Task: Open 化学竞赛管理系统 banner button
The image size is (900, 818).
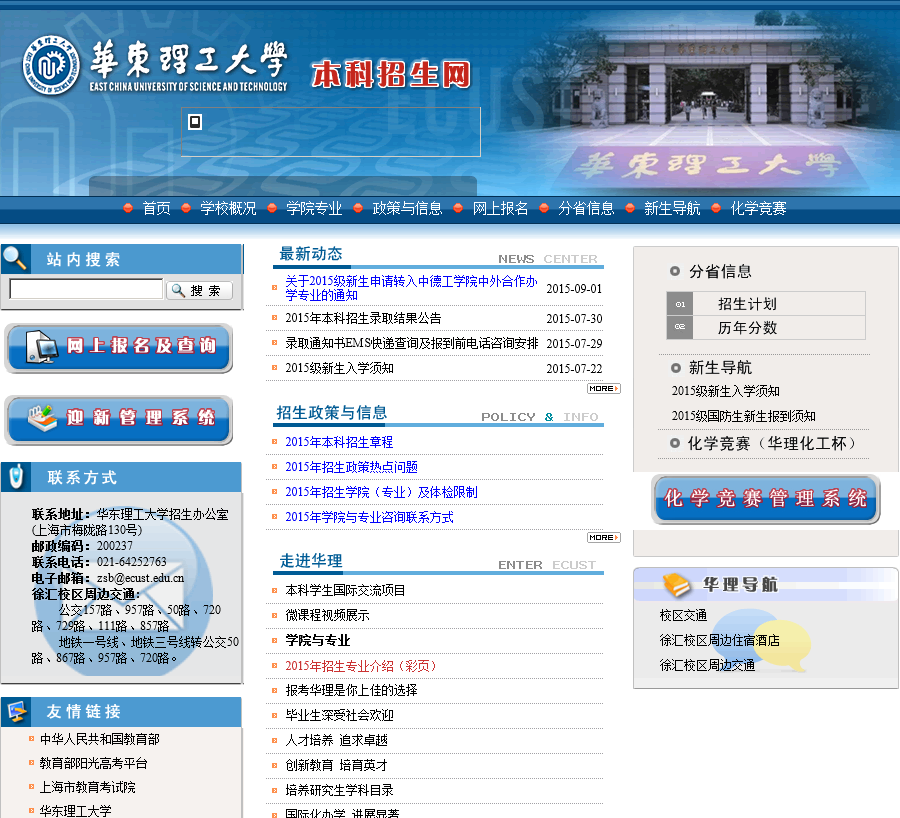Action: click(x=766, y=499)
